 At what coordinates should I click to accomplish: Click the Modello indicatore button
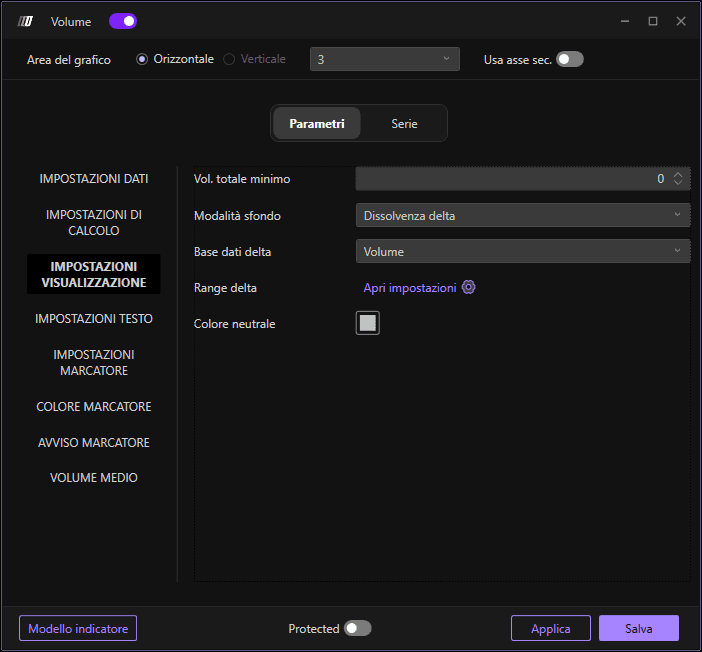pyautogui.click(x=78, y=628)
